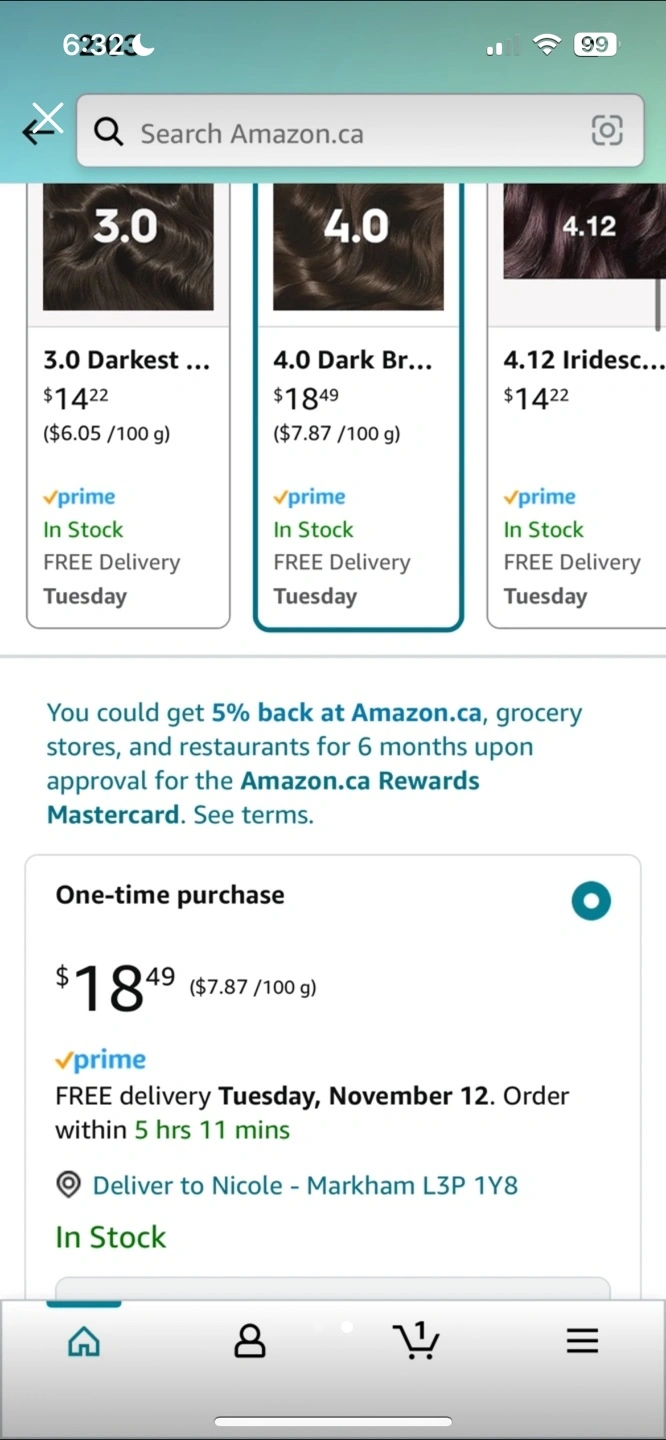
Task: Tap the search magnifying glass icon
Action: click(x=108, y=131)
